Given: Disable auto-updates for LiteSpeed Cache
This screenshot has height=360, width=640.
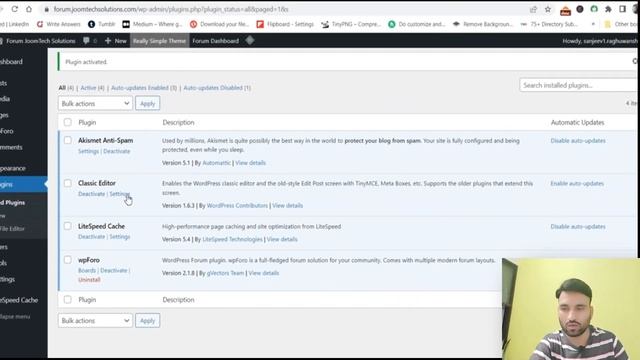Looking at the screenshot, I should (x=578, y=227).
